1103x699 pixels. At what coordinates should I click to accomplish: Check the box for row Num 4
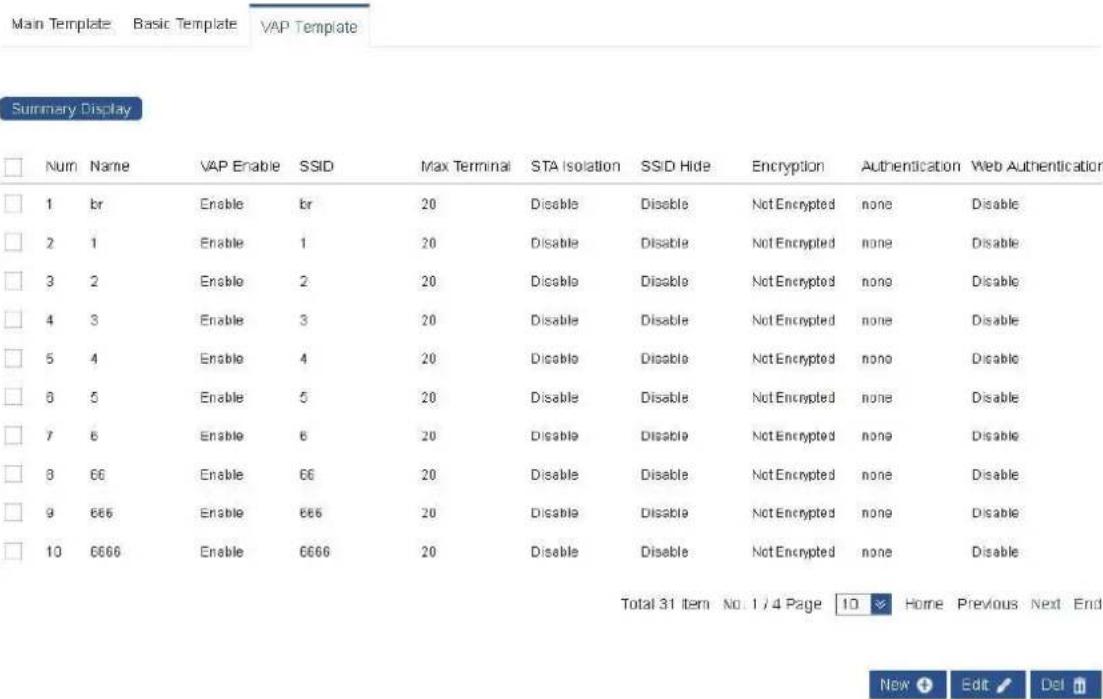tap(13, 320)
